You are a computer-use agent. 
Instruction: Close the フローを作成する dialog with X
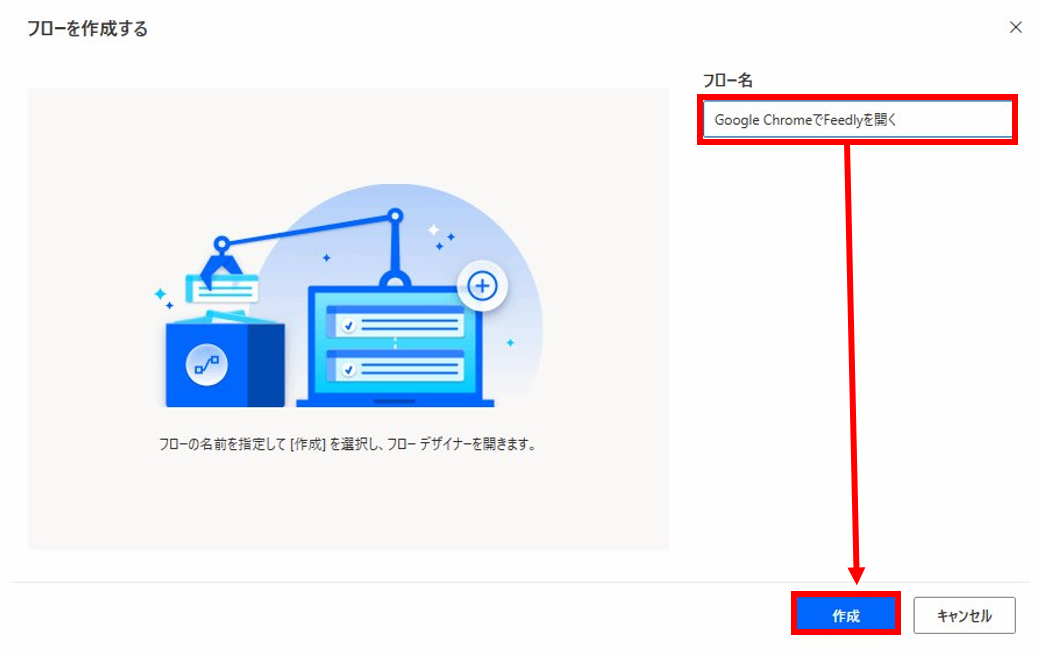click(1015, 27)
